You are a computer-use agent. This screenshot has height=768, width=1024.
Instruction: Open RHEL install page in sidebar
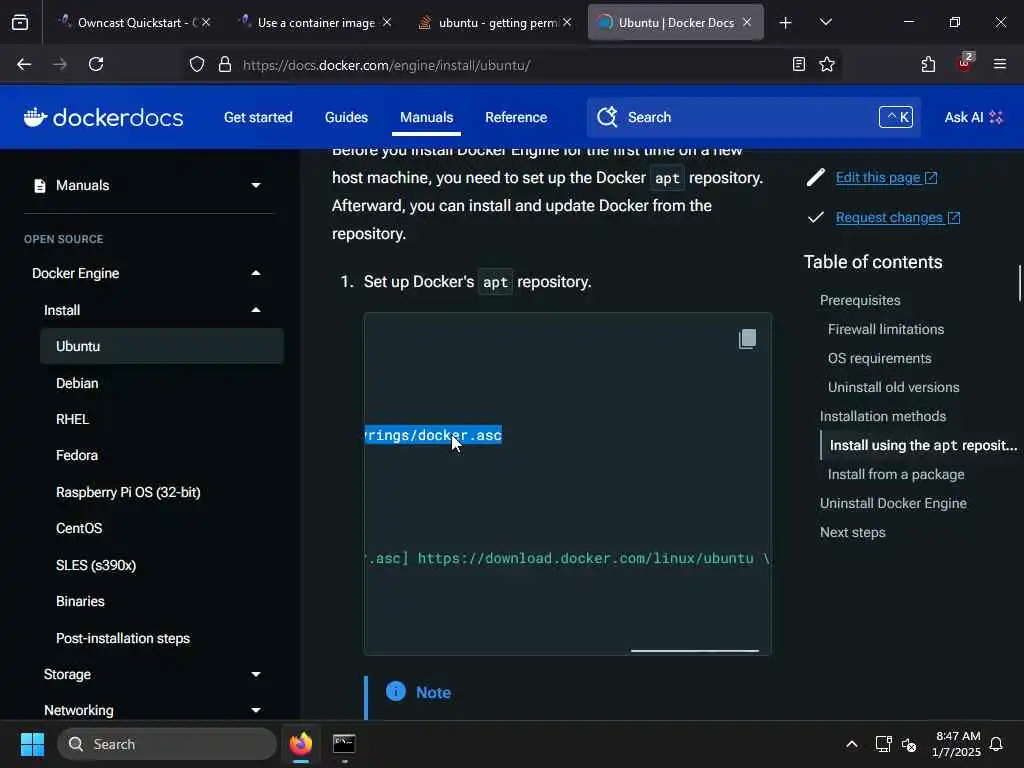coord(72,419)
